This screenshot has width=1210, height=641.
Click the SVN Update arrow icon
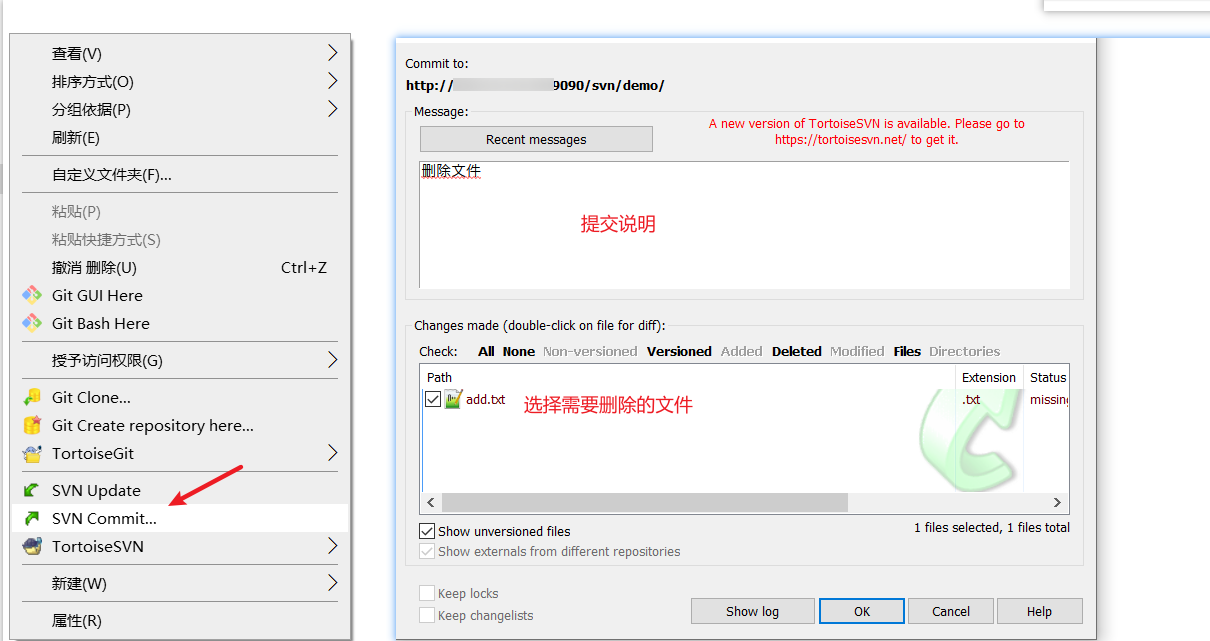[x=32, y=490]
